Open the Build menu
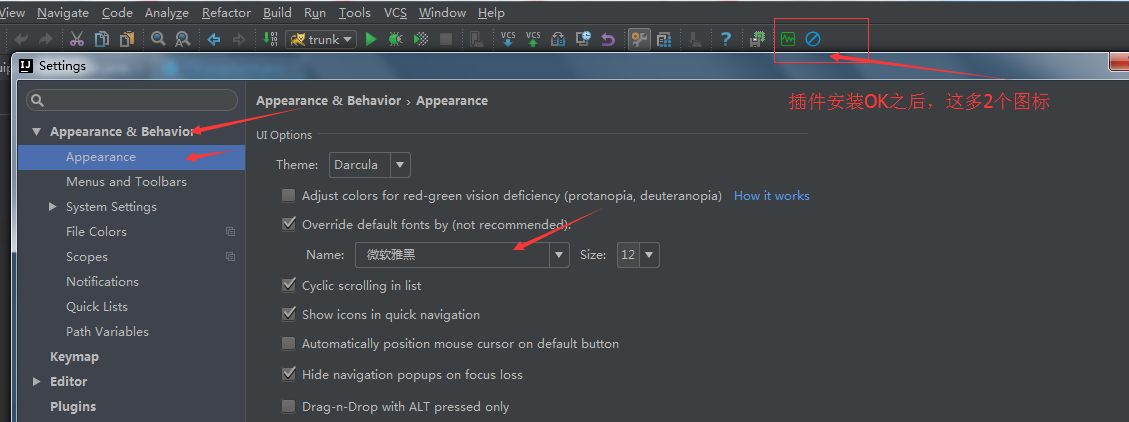 pos(277,13)
